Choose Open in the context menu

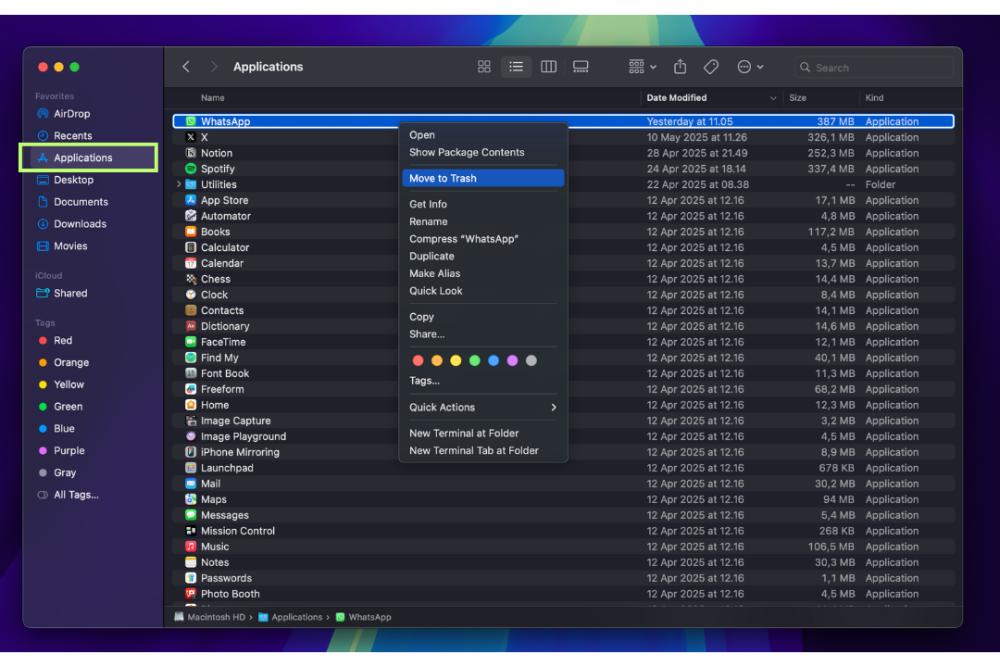483,135
